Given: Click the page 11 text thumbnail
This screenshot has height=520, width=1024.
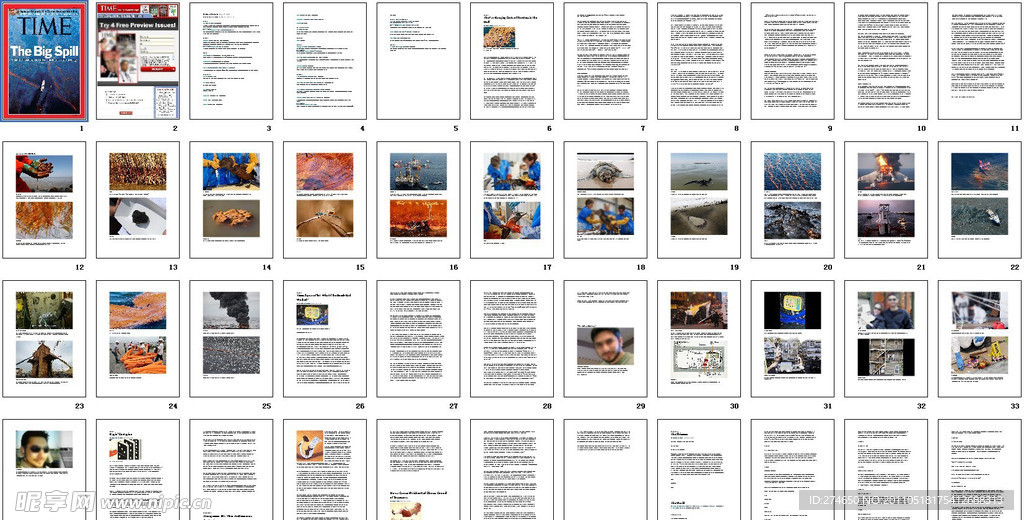Looking at the screenshot, I should tap(980, 61).
